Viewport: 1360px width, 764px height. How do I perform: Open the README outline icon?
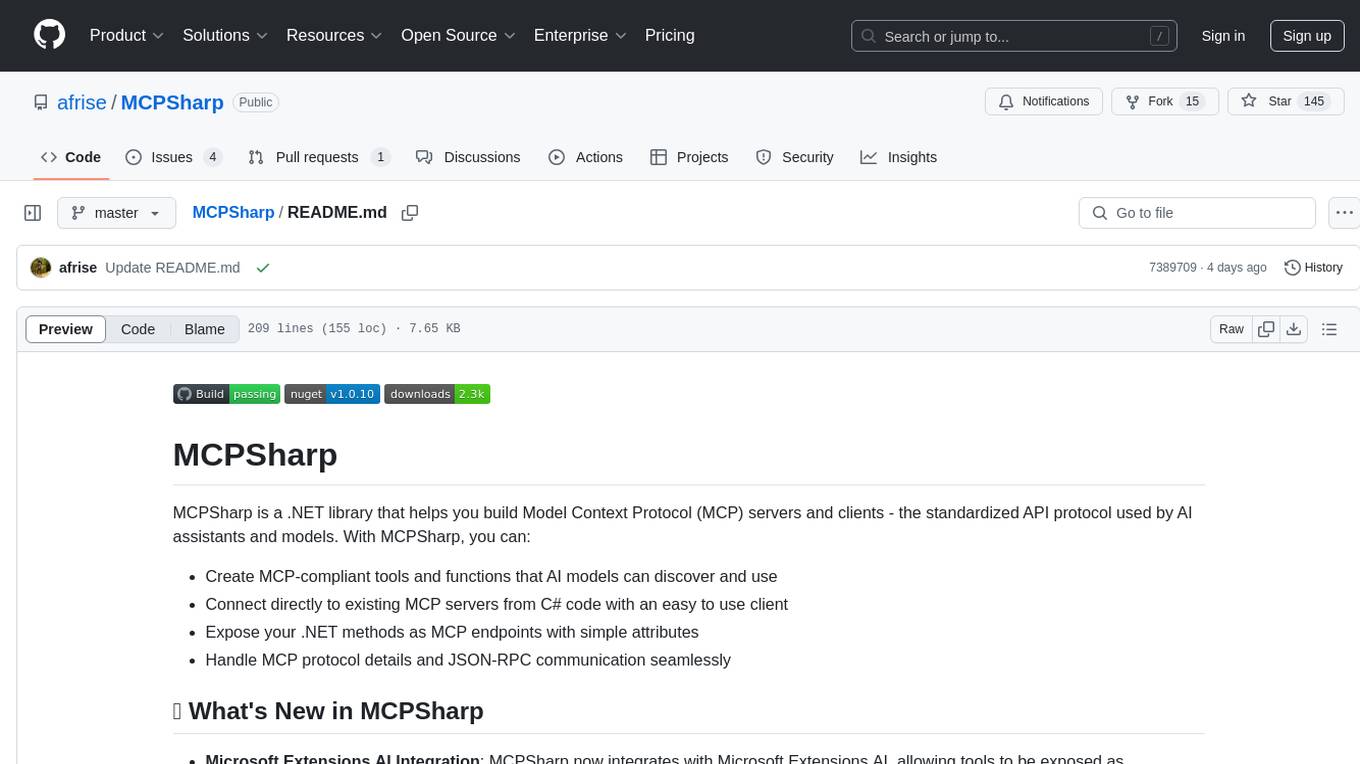[1330, 329]
